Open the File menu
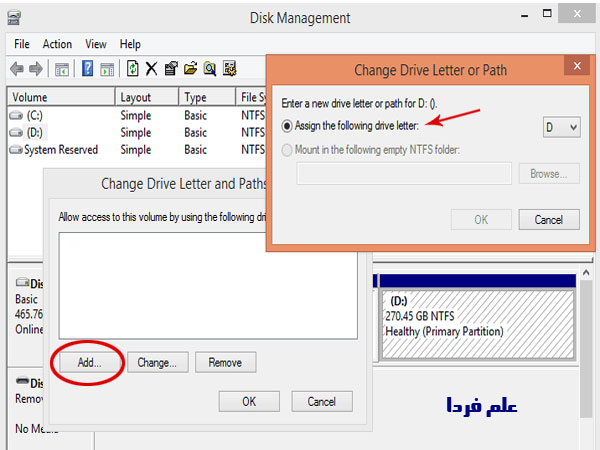Viewport: 600px width, 450px height. pos(22,44)
